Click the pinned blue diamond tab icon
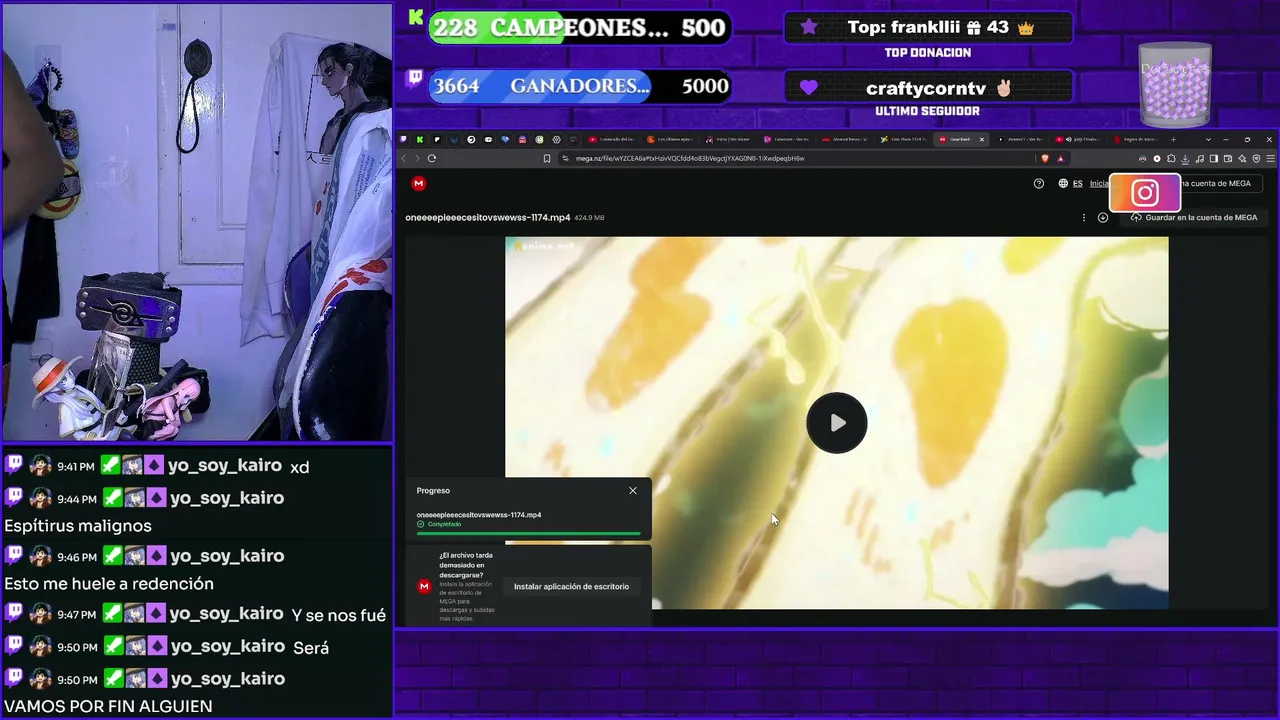This screenshot has height=720, width=1280. click(505, 139)
